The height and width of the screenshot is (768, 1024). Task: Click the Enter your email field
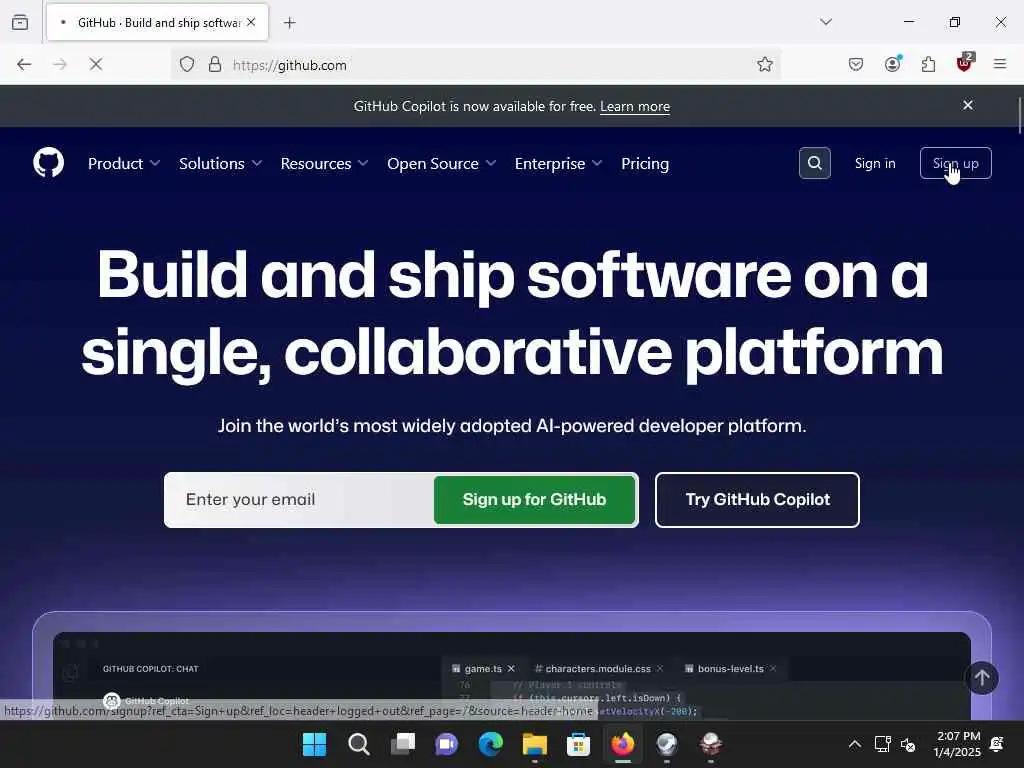point(299,500)
